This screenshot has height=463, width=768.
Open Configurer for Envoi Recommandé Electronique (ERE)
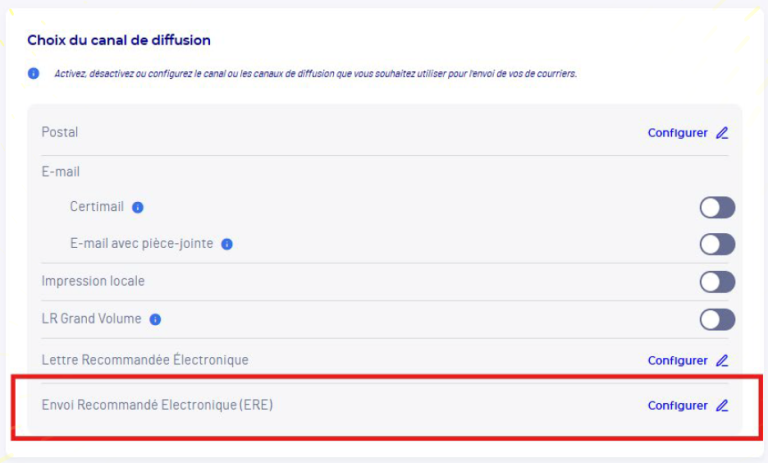pos(677,406)
